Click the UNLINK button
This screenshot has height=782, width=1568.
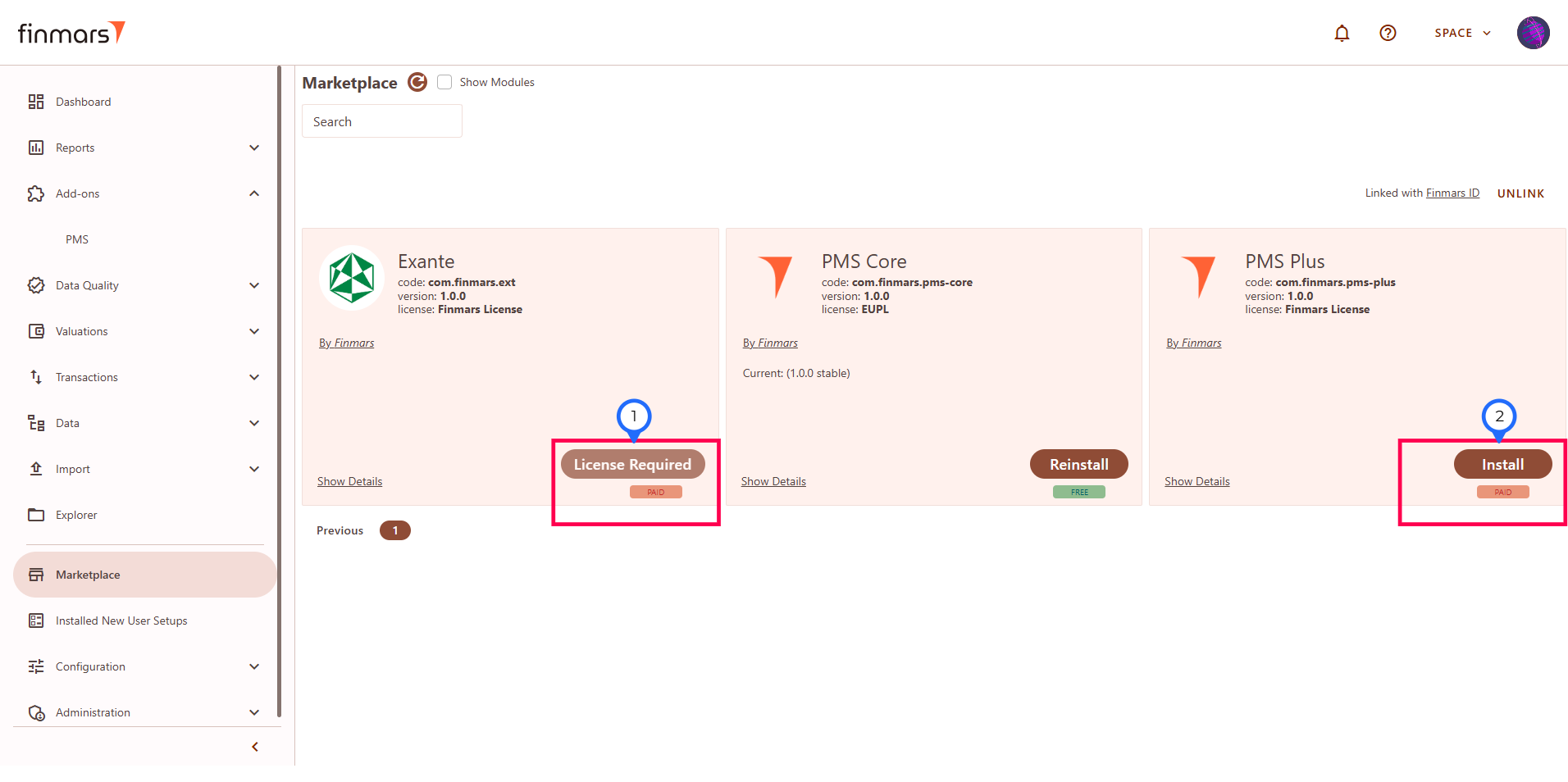(x=1520, y=193)
